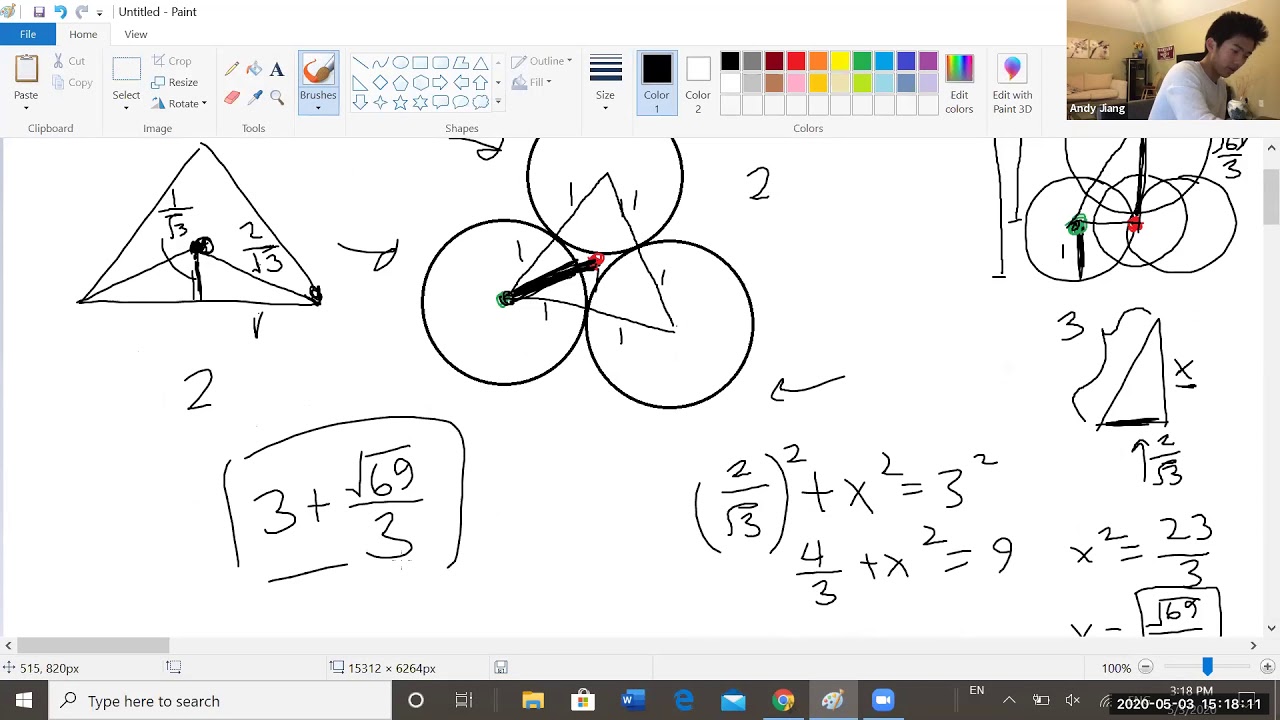Viewport: 1280px width, 720px height.
Task: Choose the Triangle shape
Action: click(480, 62)
